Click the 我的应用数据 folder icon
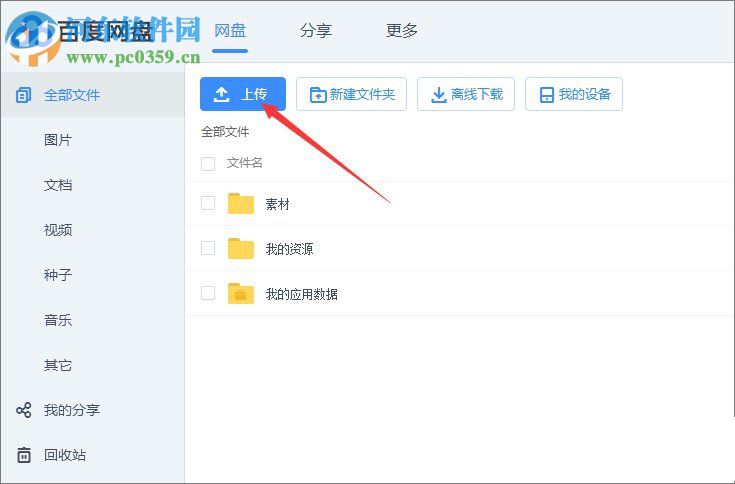This screenshot has height=484, width=735. pyautogui.click(x=240, y=293)
